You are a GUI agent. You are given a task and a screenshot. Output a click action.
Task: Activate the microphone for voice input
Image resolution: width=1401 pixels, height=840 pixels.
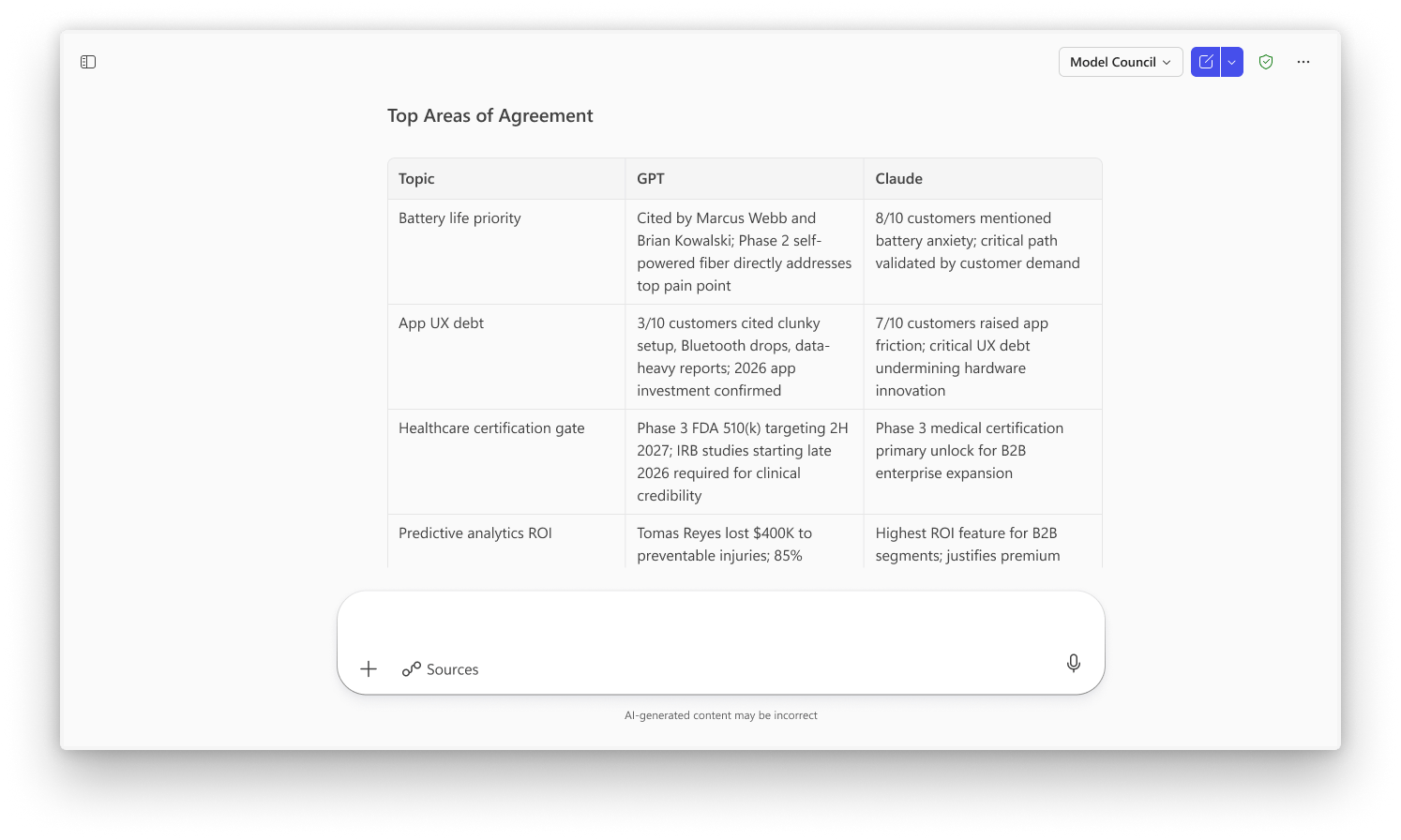(1073, 663)
